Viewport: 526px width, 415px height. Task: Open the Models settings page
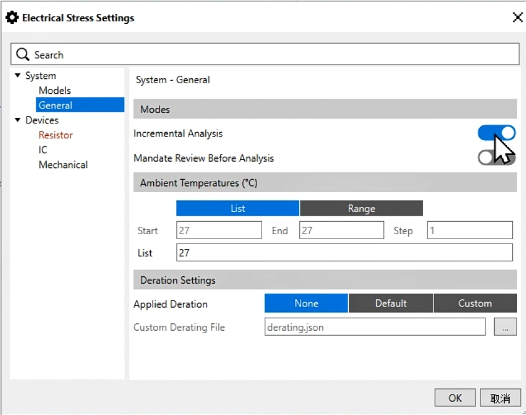(55, 90)
